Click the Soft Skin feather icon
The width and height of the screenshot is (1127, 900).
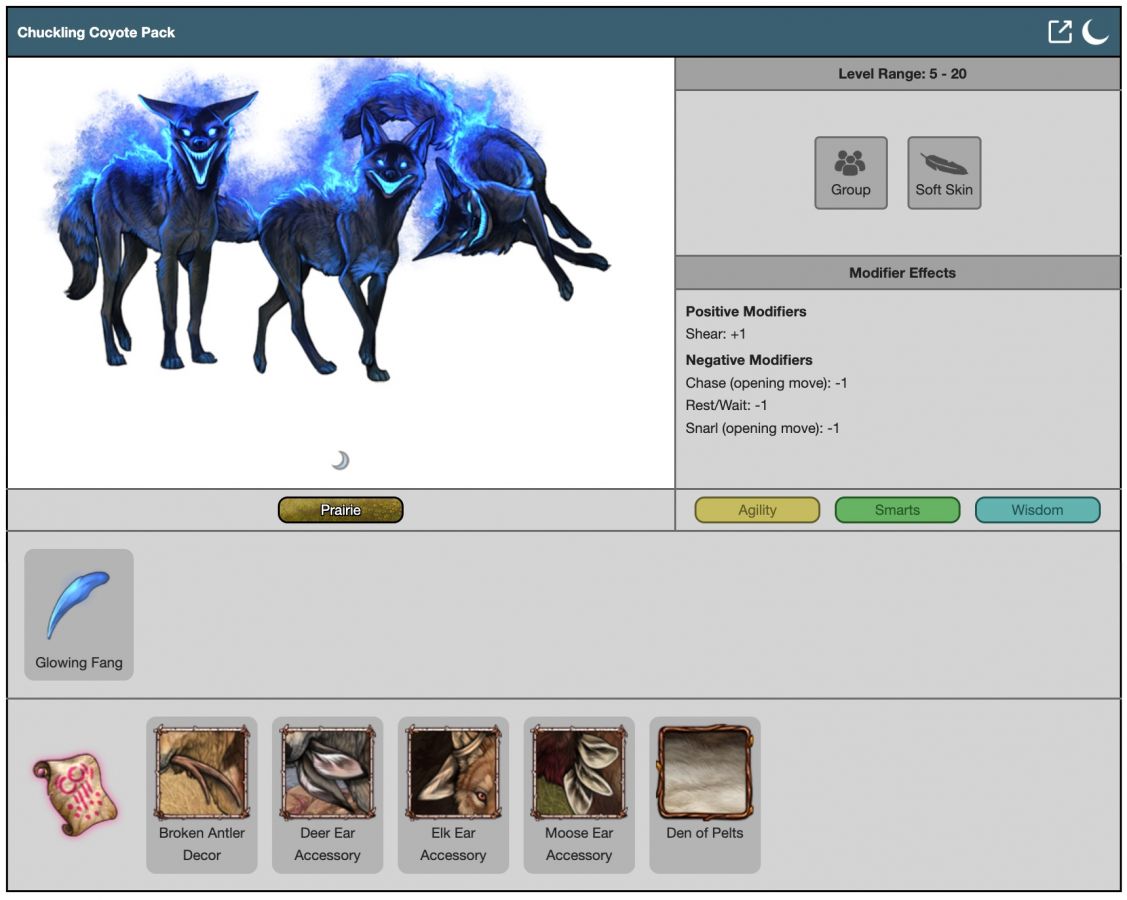pos(943,172)
